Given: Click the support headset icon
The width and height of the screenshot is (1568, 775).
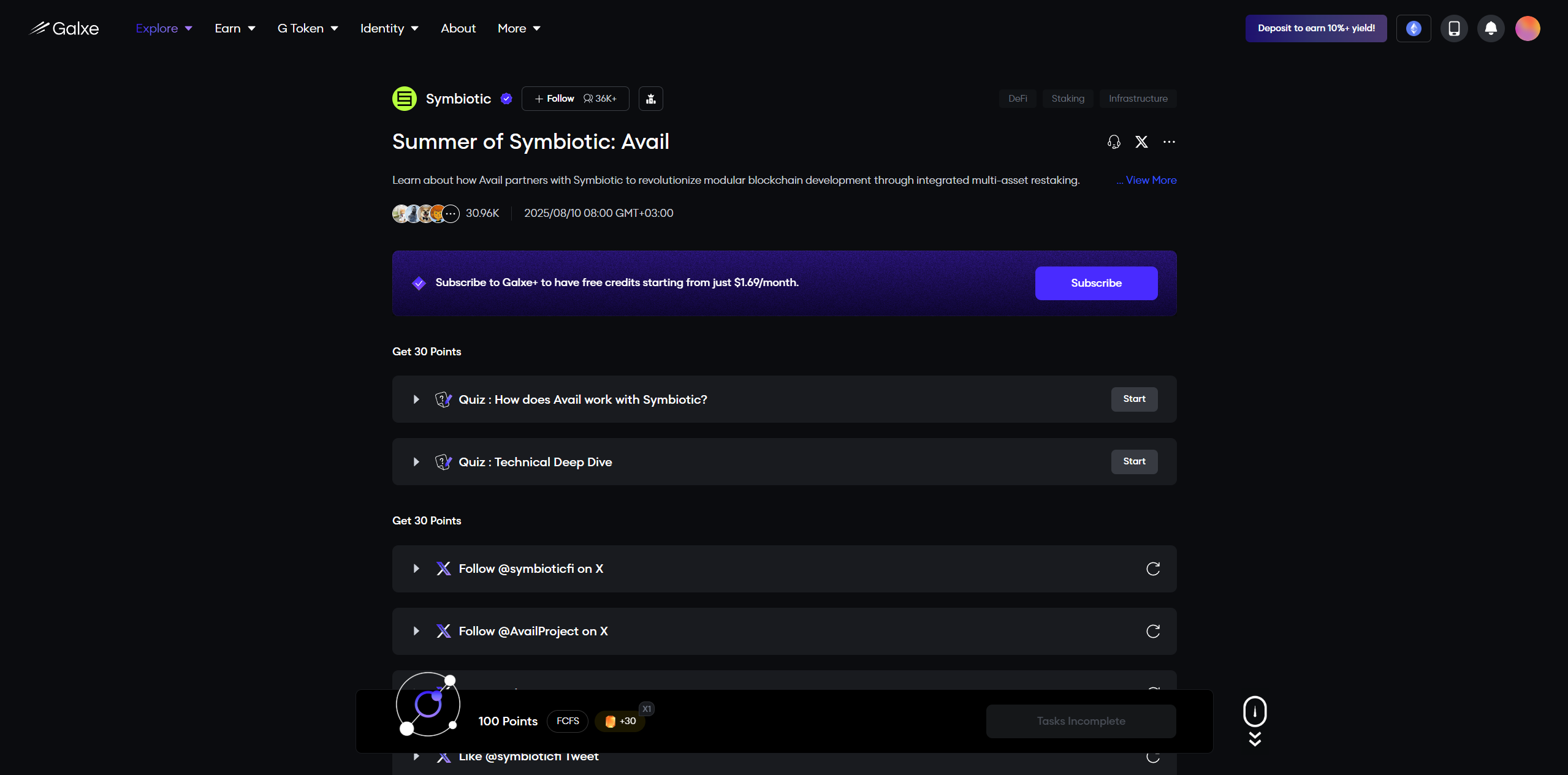Looking at the screenshot, I should point(1114,142).
